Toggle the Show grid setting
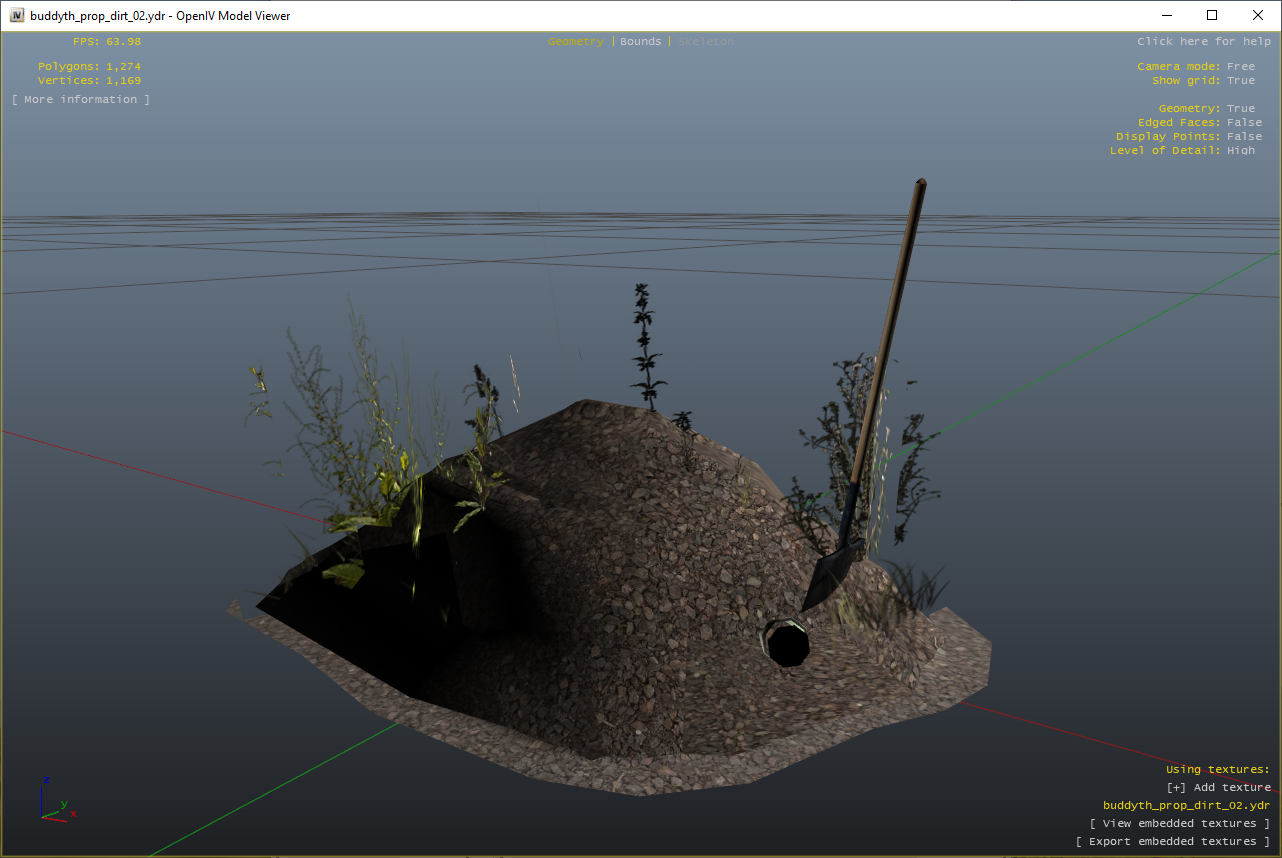 tap(1240, 81)
